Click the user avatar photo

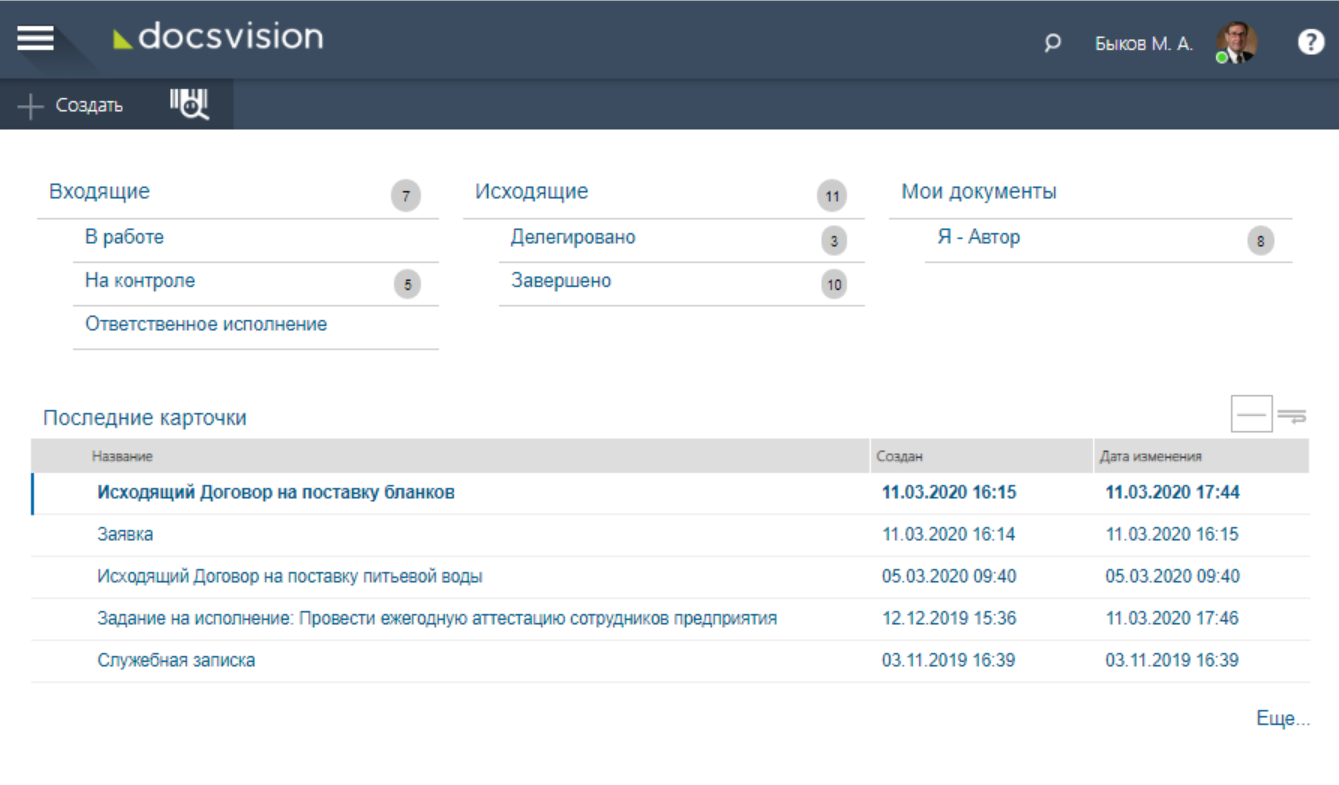pyautogui.click(x=1236, y=43)
